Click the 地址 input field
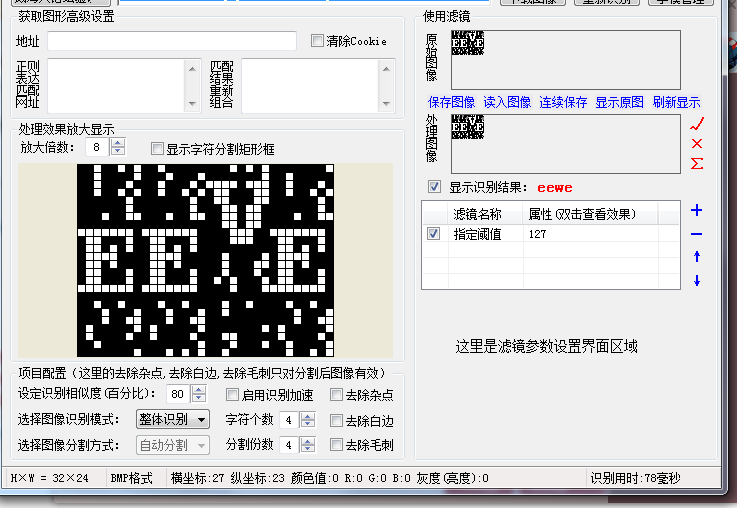Viewport: 737px width, 508px height. (x=172, y=41)
